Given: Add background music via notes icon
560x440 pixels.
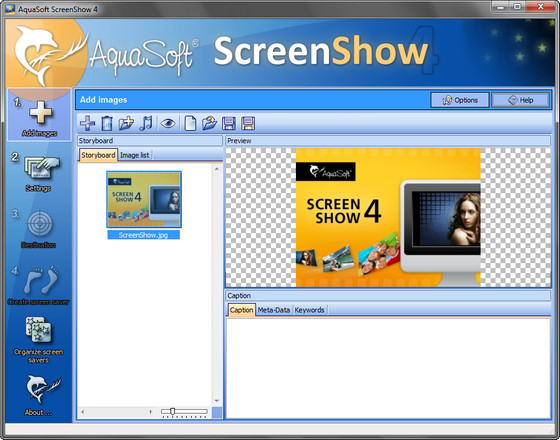Looking at the screenshot, I should tap(146, 124).
